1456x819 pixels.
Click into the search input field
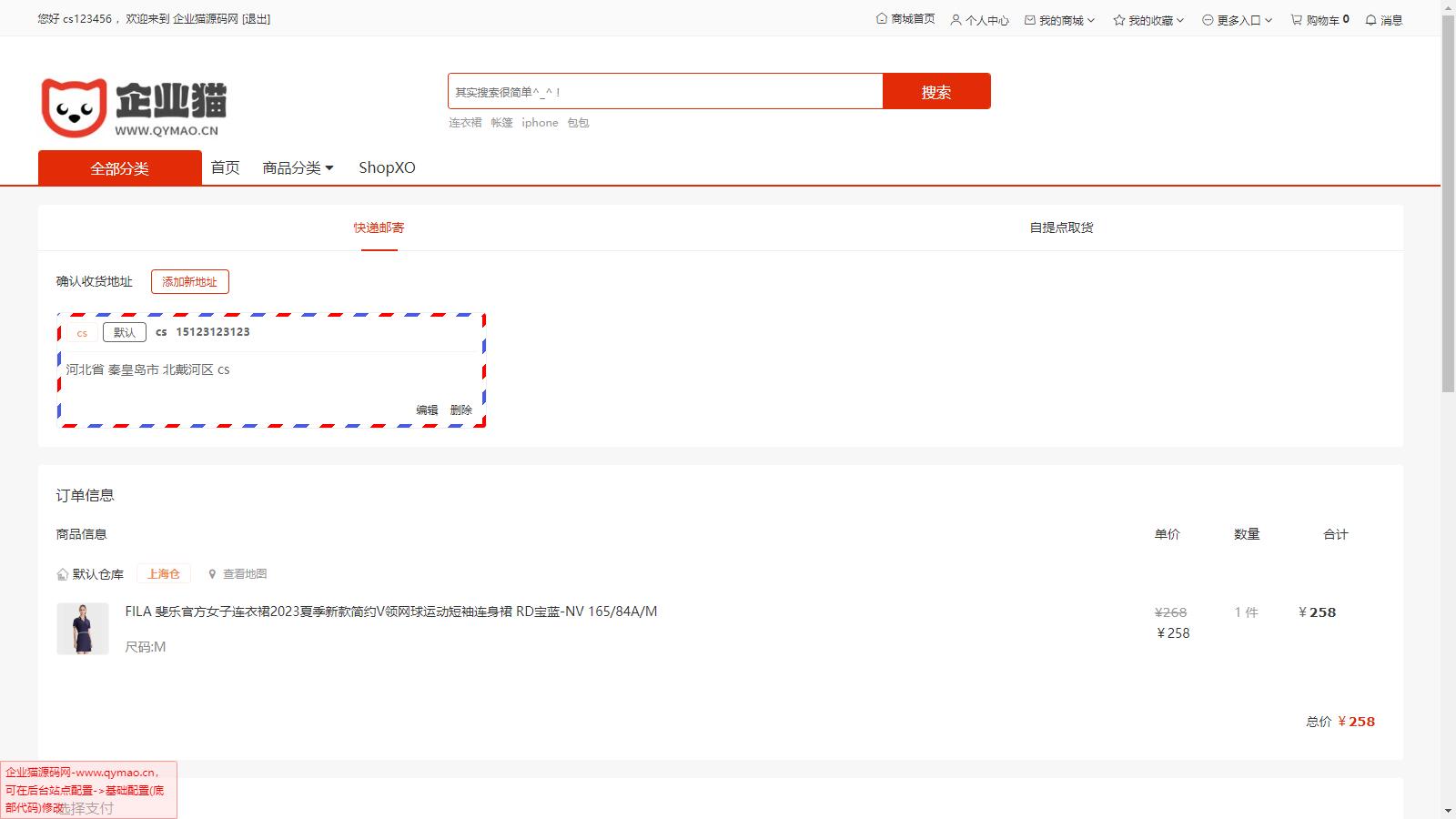(x=664, y=92)
